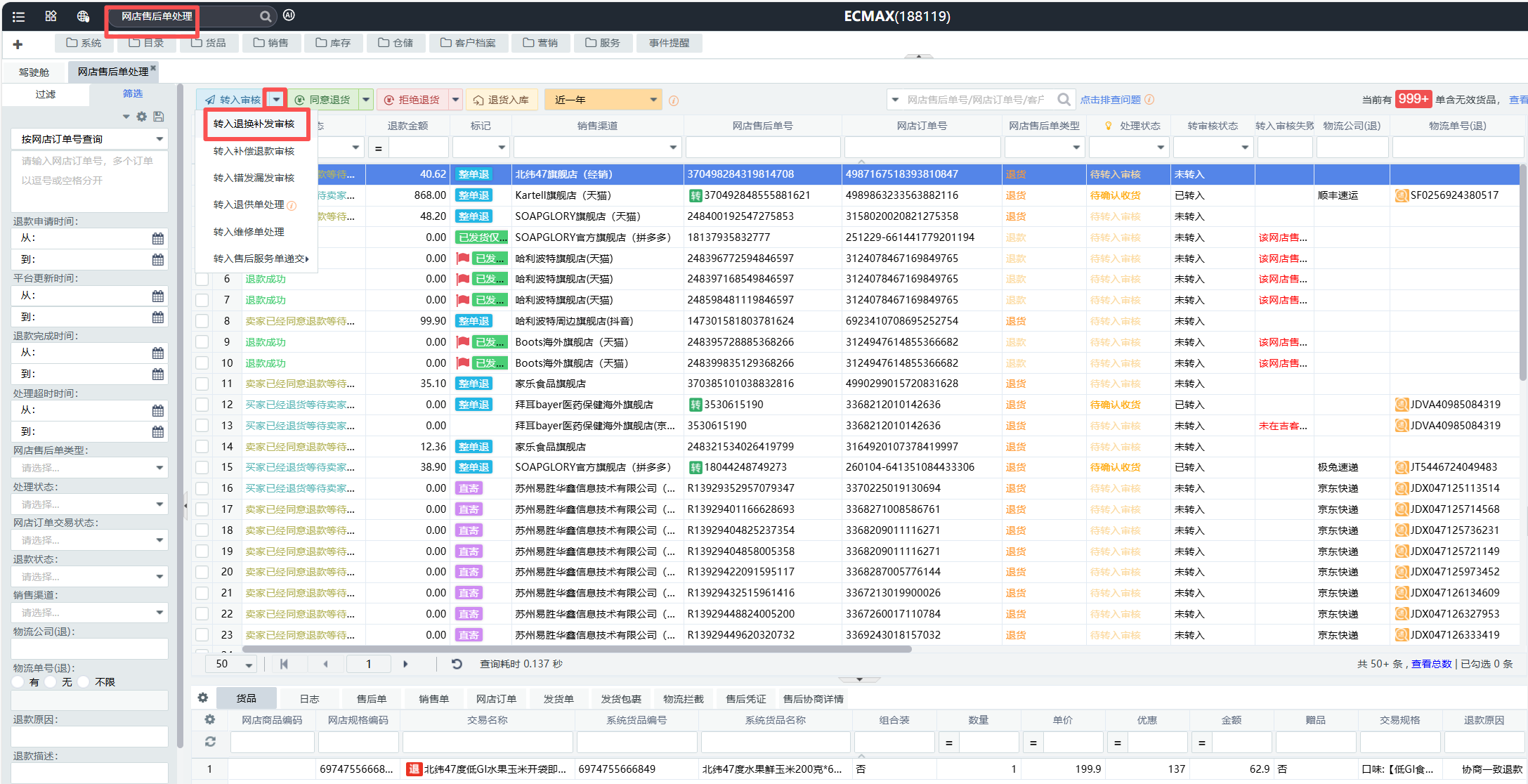Click the 退款原因 input field in sidebar
Image resolution: width=1528 pixels, height=784 pixels.
pyautogui.click(x=90, y=736)
